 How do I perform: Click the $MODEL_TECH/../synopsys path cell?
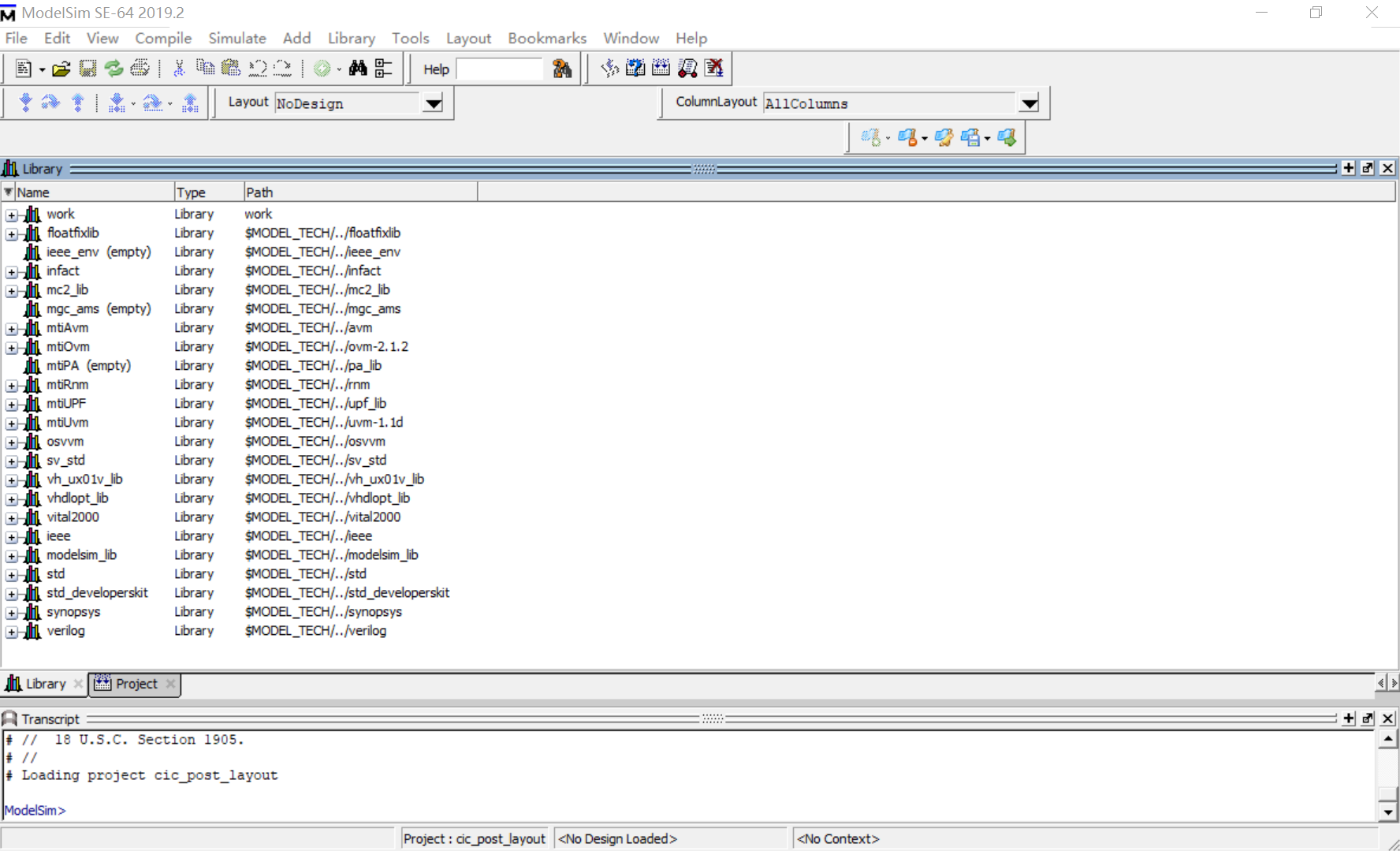323,612
